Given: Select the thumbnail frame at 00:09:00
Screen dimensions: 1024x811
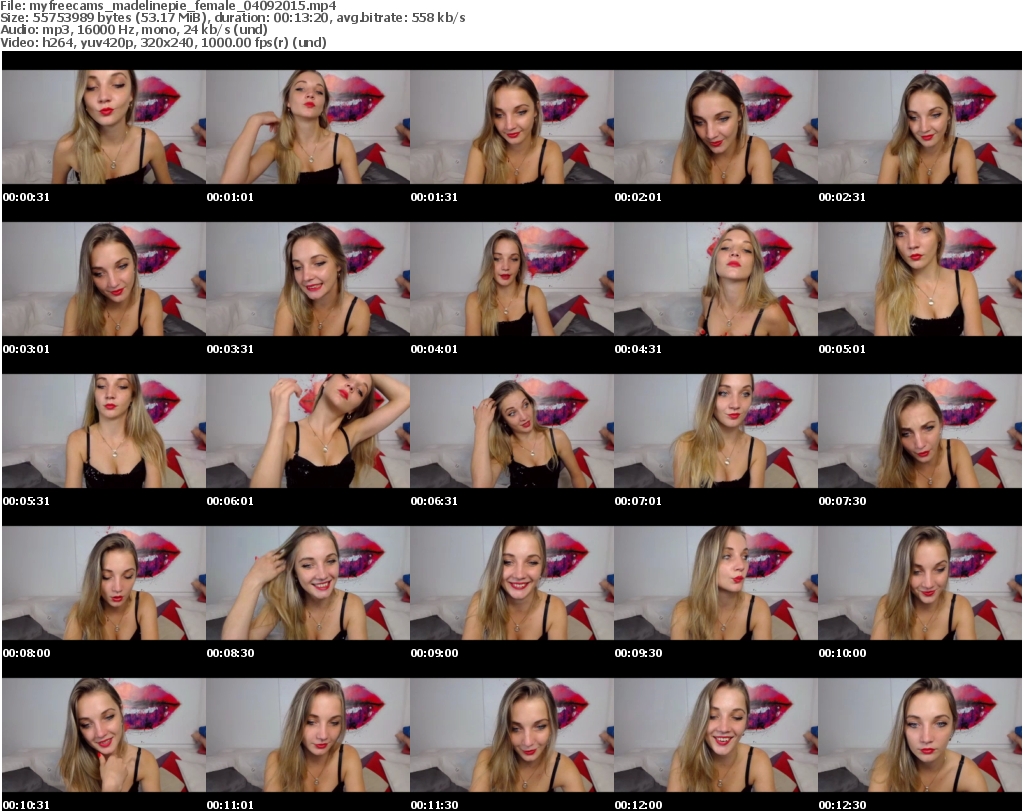Looking at the screenshot, I should 511,583.
